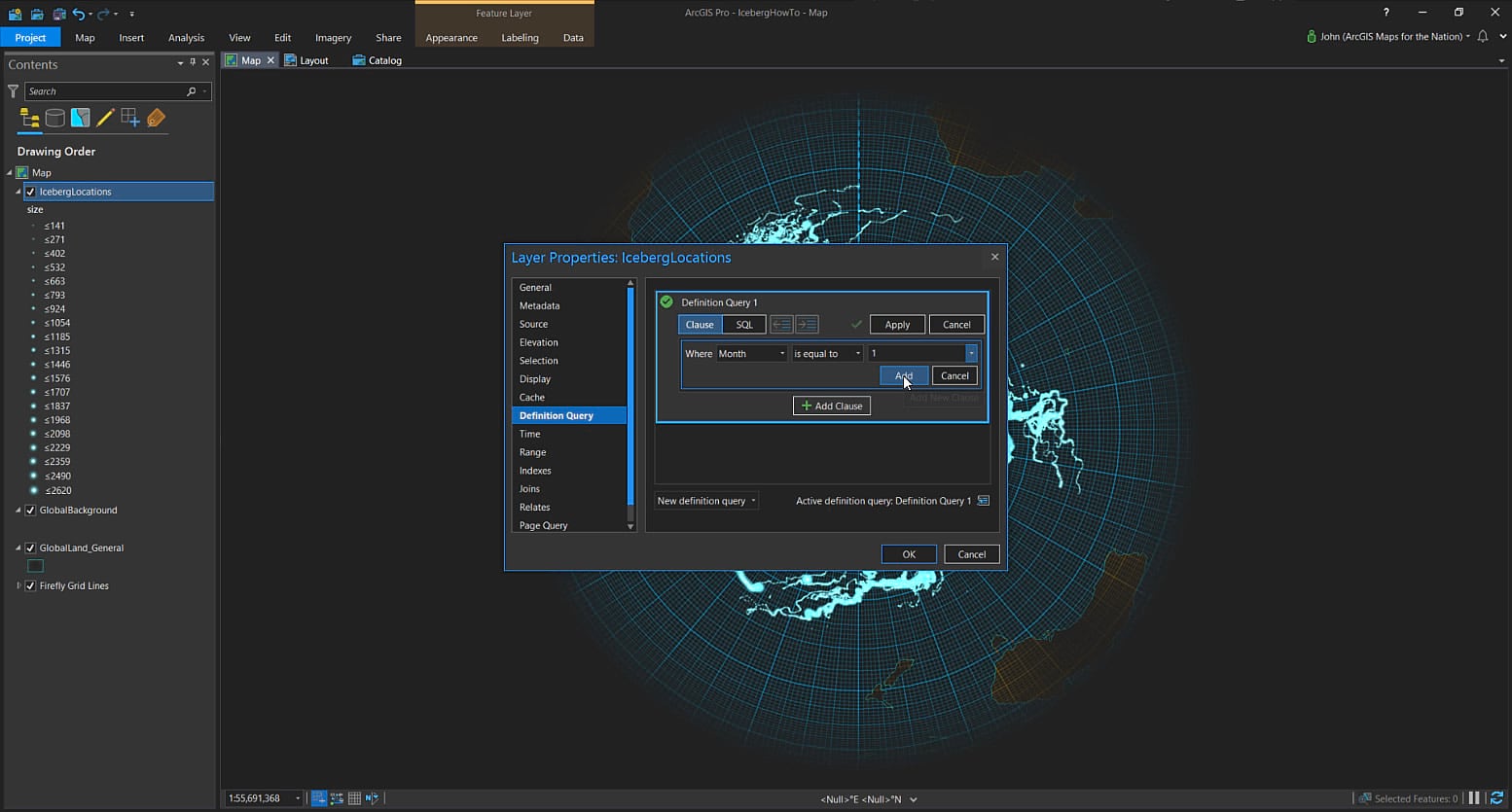Click the notifications bell icon

coord(1482,37)
